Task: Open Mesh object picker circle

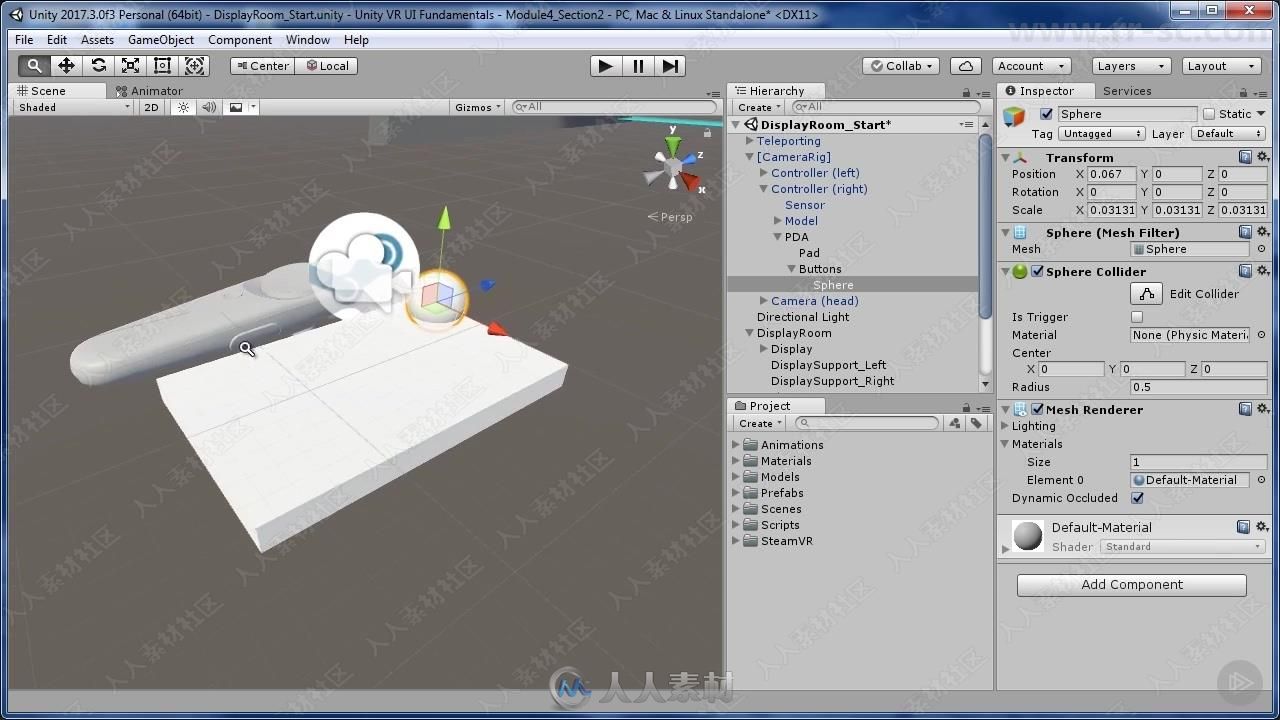Action: [x=1261, y=249]
